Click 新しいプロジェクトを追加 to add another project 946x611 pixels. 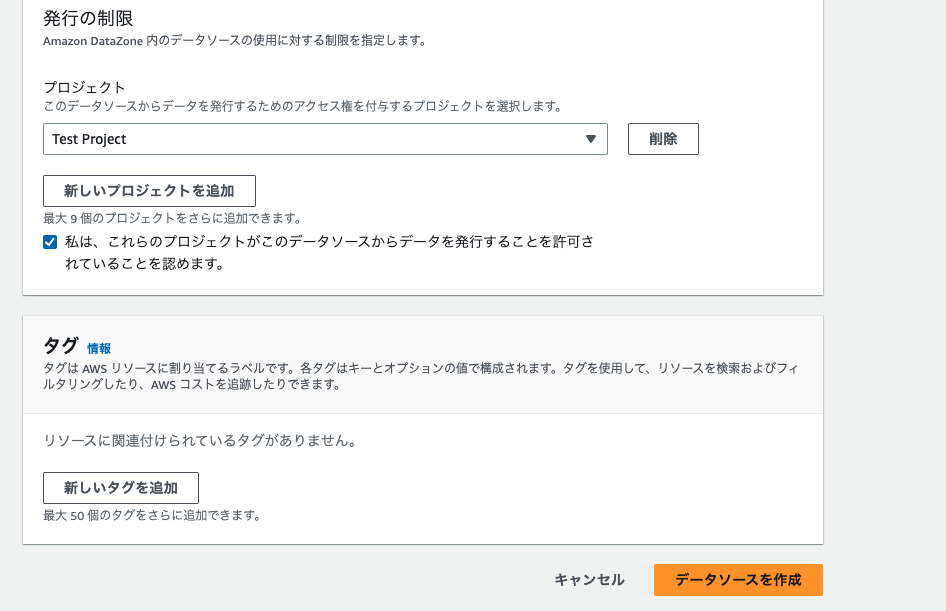[x=148, y=190]
